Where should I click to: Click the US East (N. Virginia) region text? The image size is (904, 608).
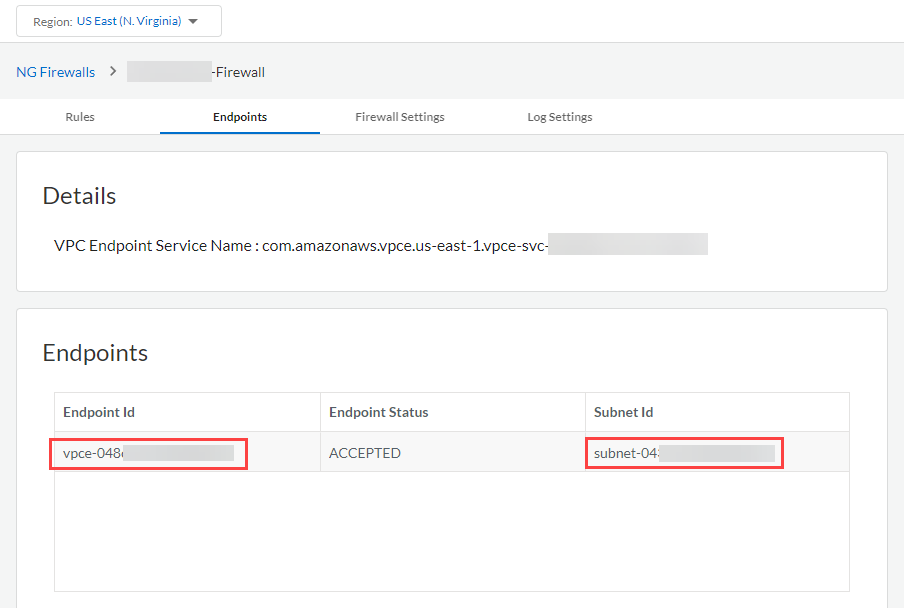129,21
